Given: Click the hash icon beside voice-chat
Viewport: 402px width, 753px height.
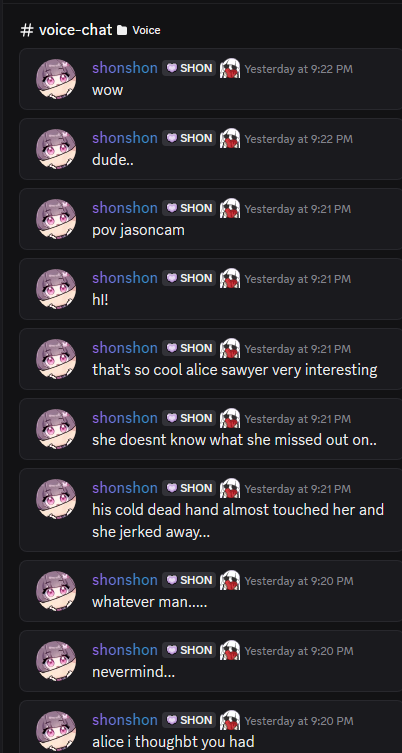Looking at the screenshot, I should (x=27, y=30).
